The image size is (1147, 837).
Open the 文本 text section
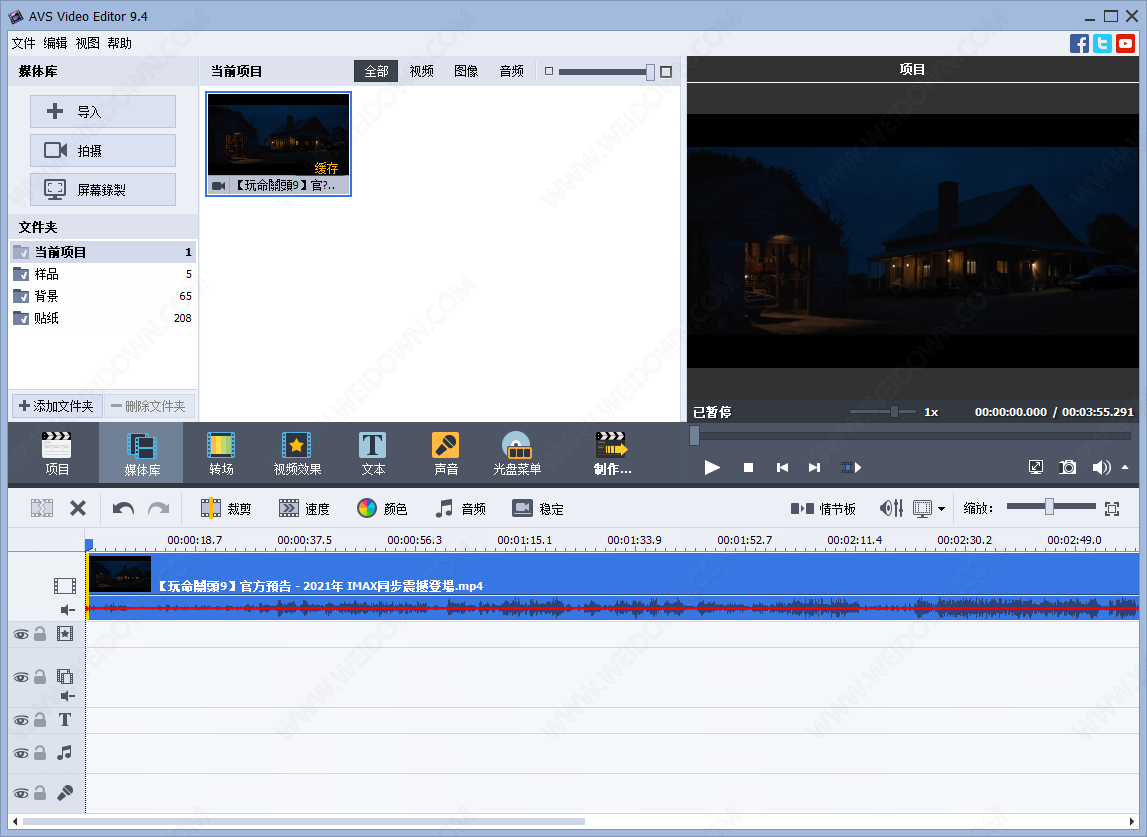pos(372,453)
